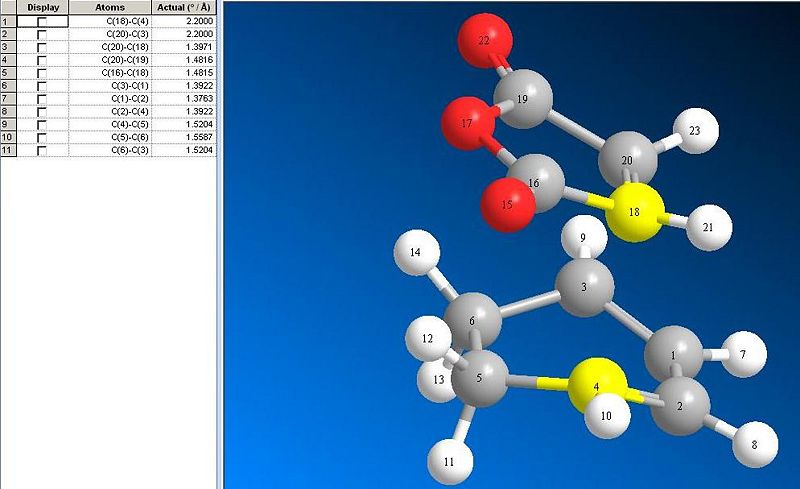Click the 2.2000 value in the C(18)-C(4) row
This screenshot has width=800, height=489.
199,21
